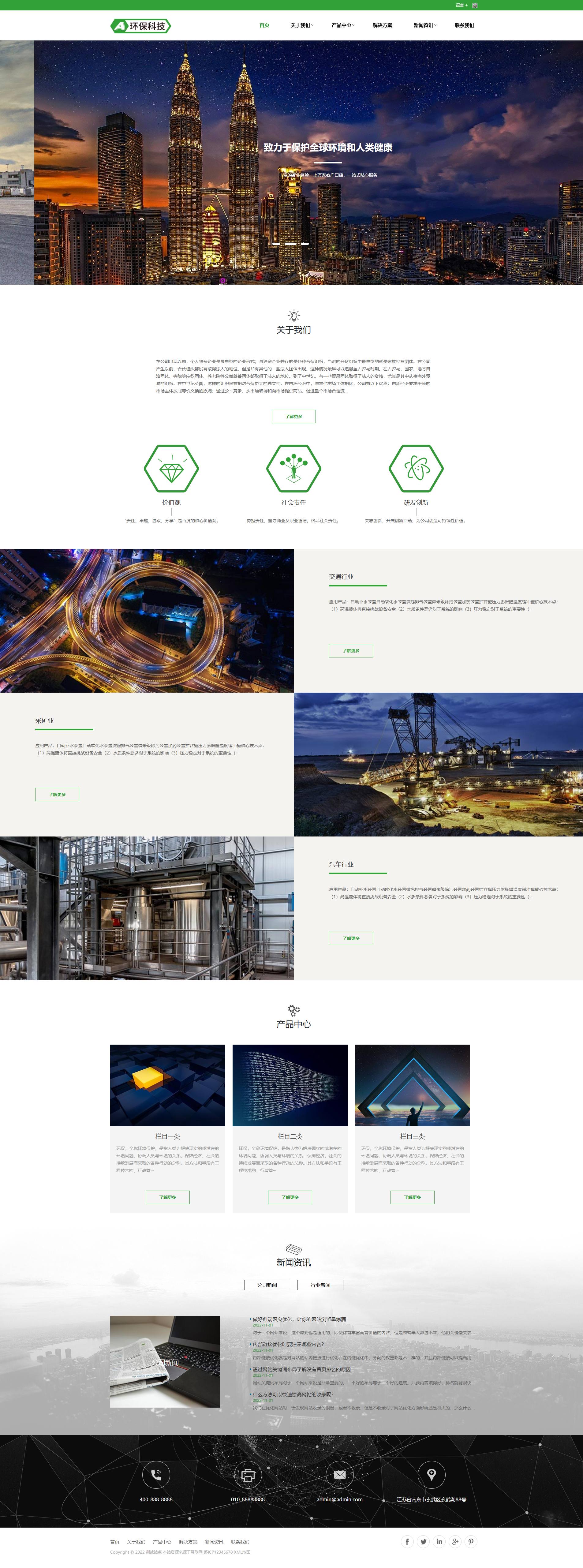
Task: Open 联系我们 in the top navigation
Action: 464,26
